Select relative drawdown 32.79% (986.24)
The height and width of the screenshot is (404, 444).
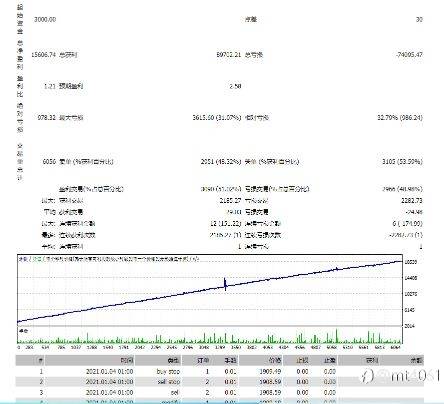coord(400,118)
